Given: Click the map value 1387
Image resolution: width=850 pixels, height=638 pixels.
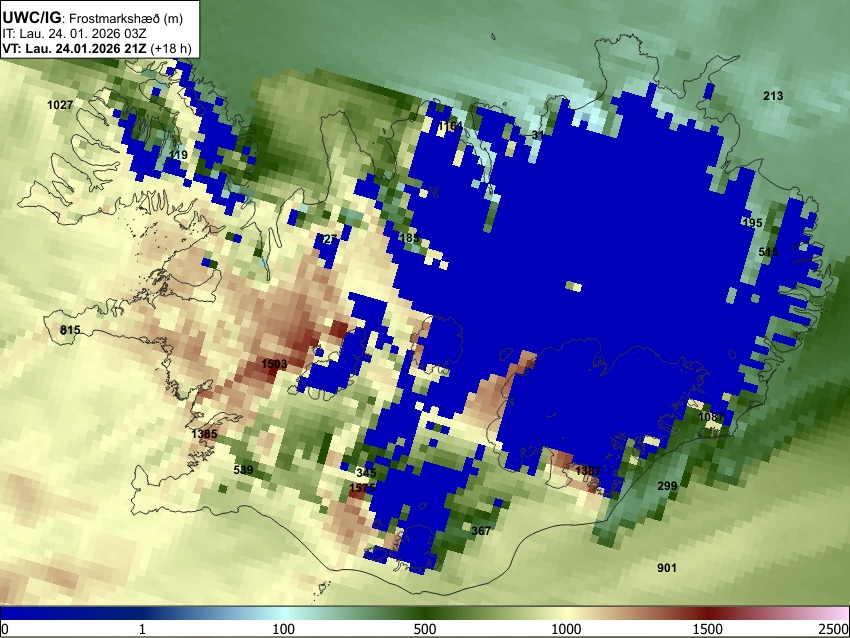Looking at the screenshot, I should (x=588, y=471).
